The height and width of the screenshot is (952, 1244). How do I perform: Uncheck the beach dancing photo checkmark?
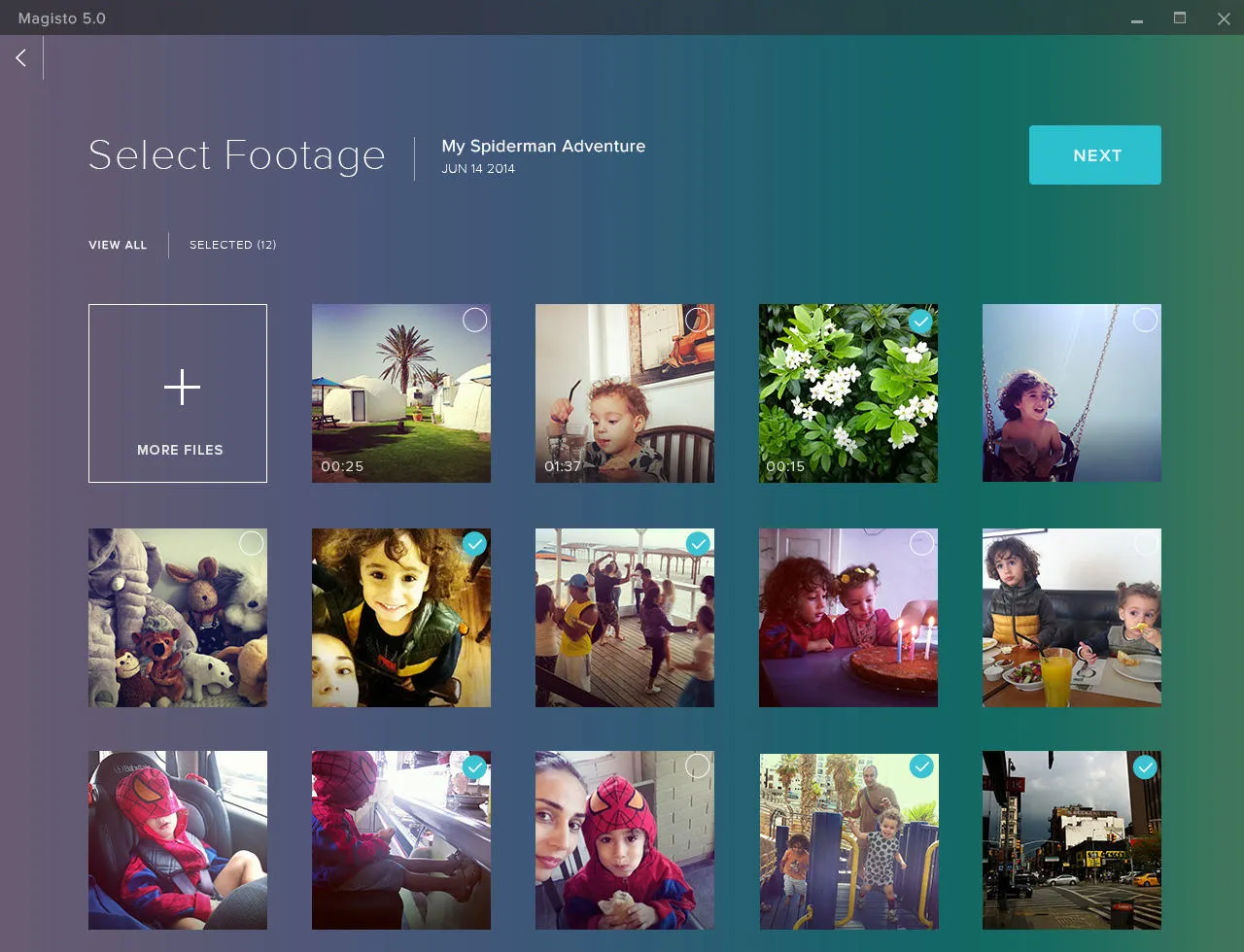[x=698, y=544]
